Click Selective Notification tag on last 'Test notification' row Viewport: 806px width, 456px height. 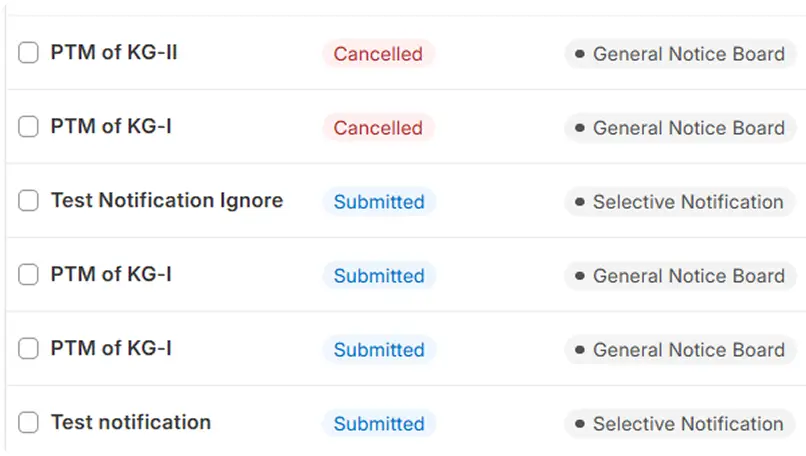[x=680, y=424]
